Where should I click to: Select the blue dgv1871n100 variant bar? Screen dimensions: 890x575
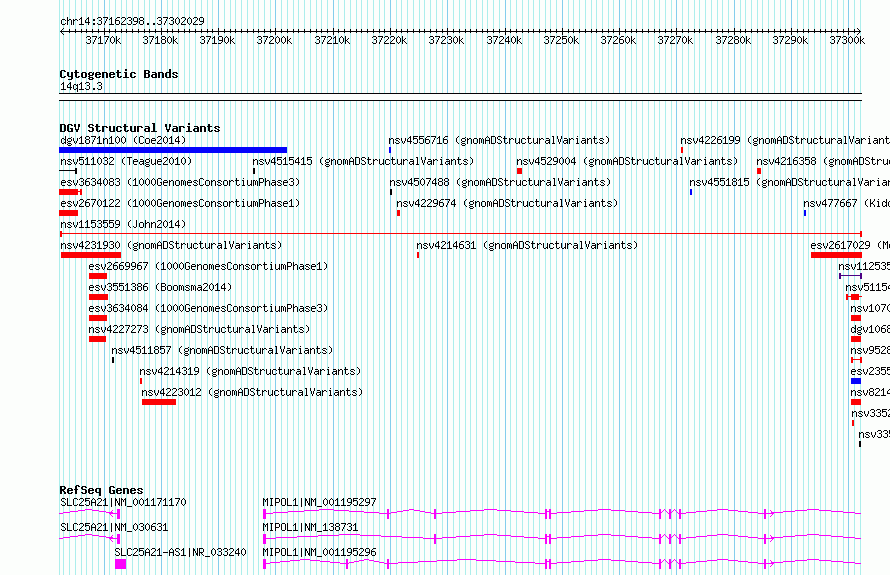(x=173, y=150)
